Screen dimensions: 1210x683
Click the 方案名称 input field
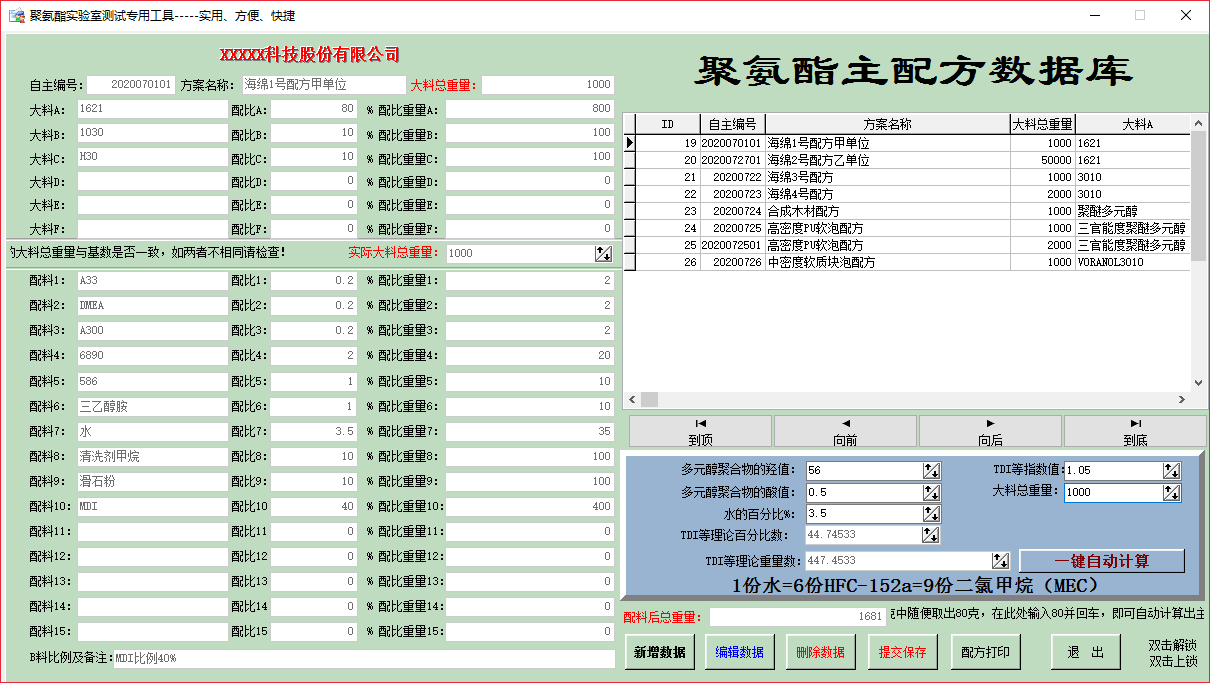point(323,85)
